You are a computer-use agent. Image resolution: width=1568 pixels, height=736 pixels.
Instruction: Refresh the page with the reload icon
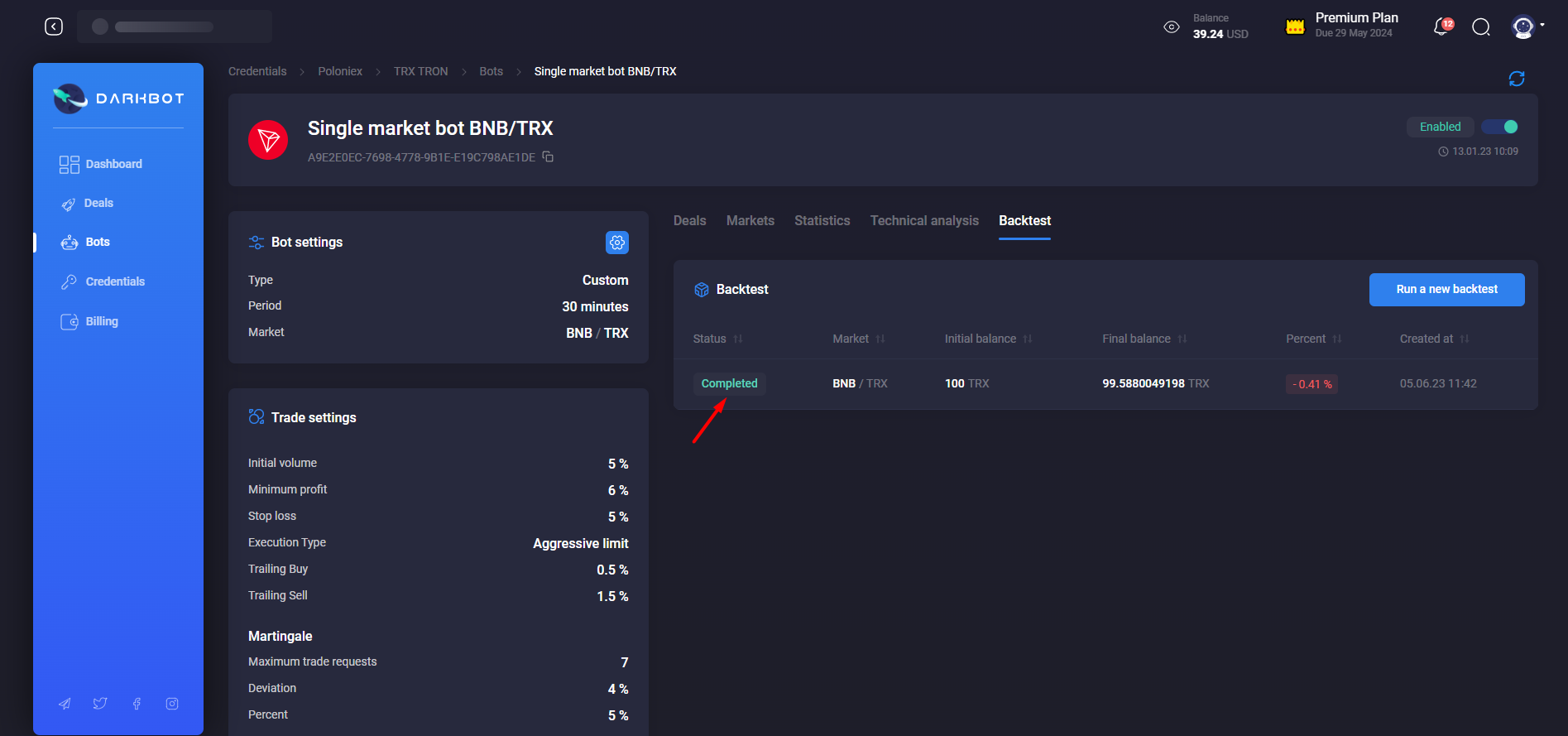pos(1517,79)
